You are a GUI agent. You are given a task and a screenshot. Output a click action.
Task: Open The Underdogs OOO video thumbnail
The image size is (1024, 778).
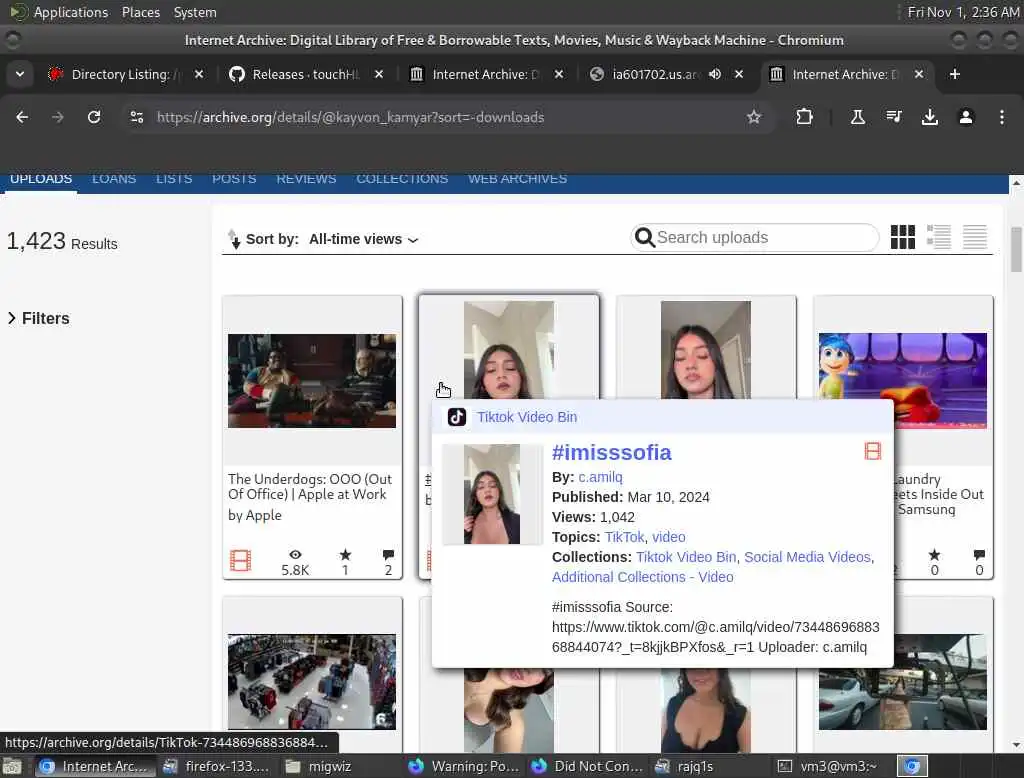[x=312, y=381]
